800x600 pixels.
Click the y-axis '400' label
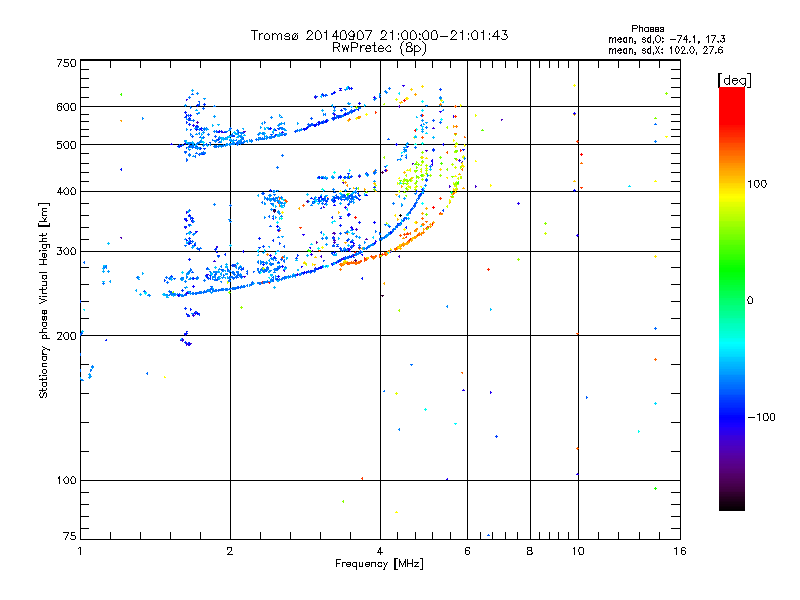pos(66,191)
